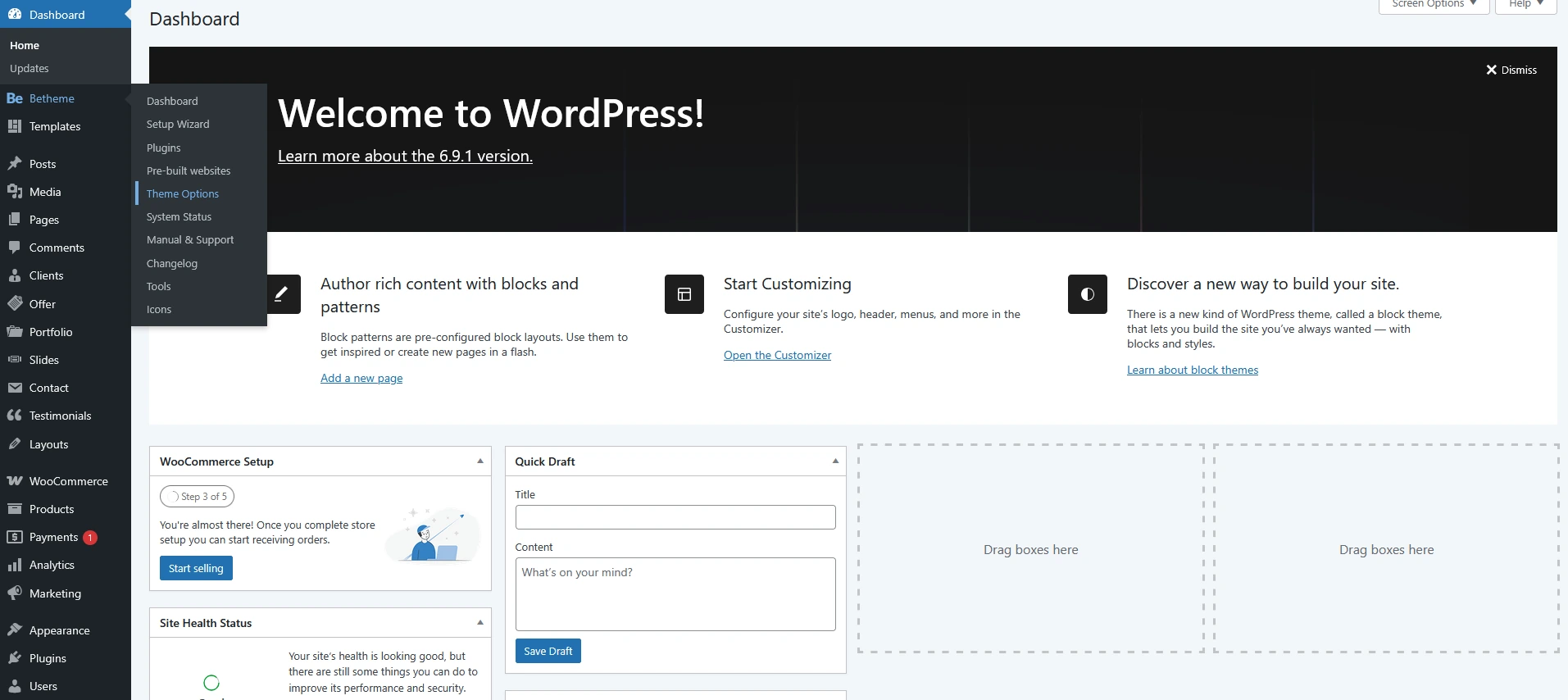Click the Slides icon in sidebar
The height and width of the screenshot is (700, 1568).
tap(15, 360)
